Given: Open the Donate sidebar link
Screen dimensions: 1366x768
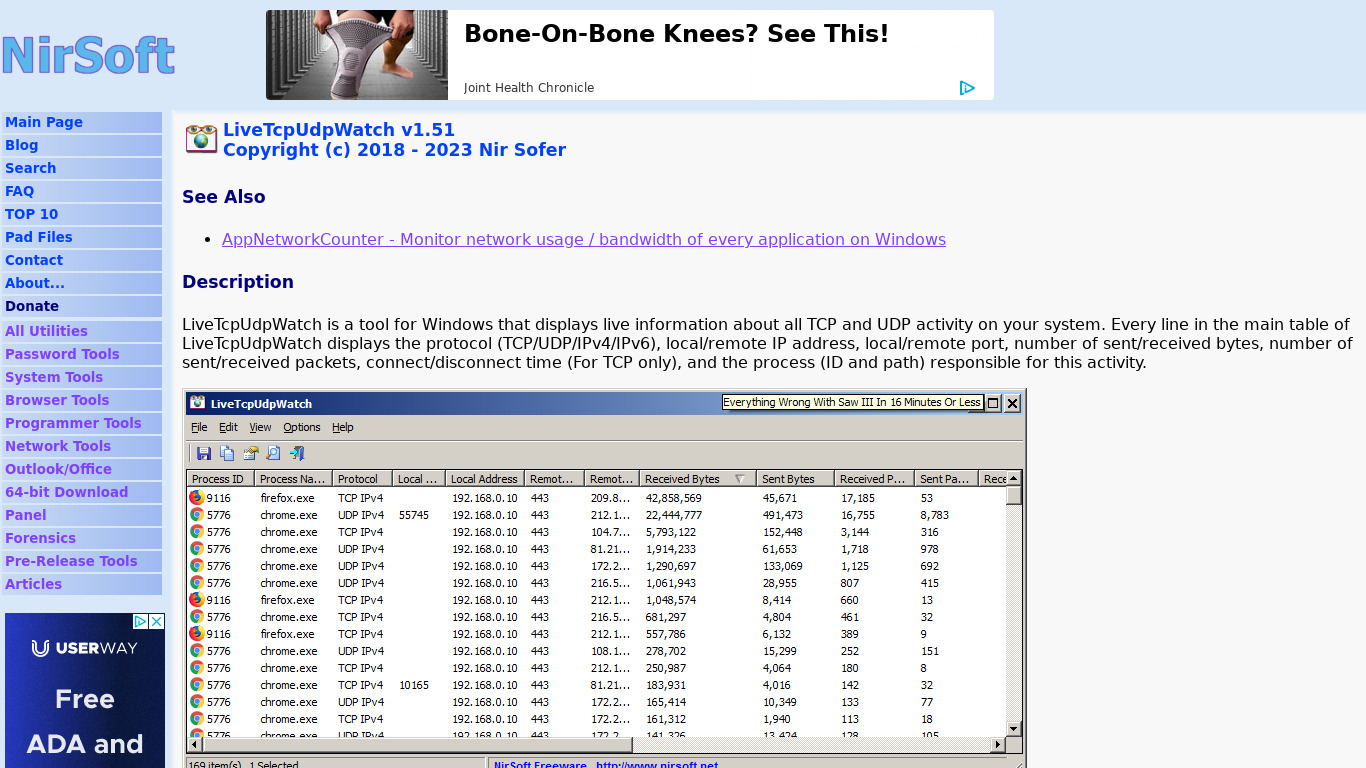Looking at the screenshot, I should pyautogui.click(x=32, y=306).
